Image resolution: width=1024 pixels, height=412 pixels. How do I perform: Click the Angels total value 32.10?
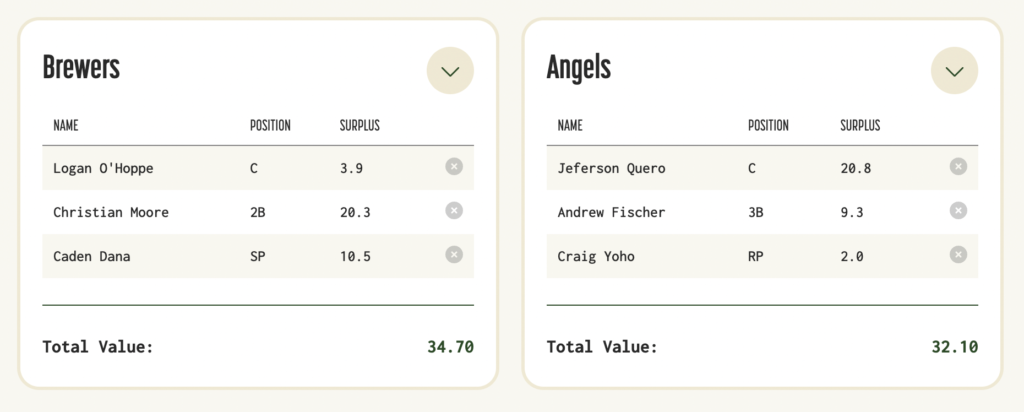click(954, 347)
